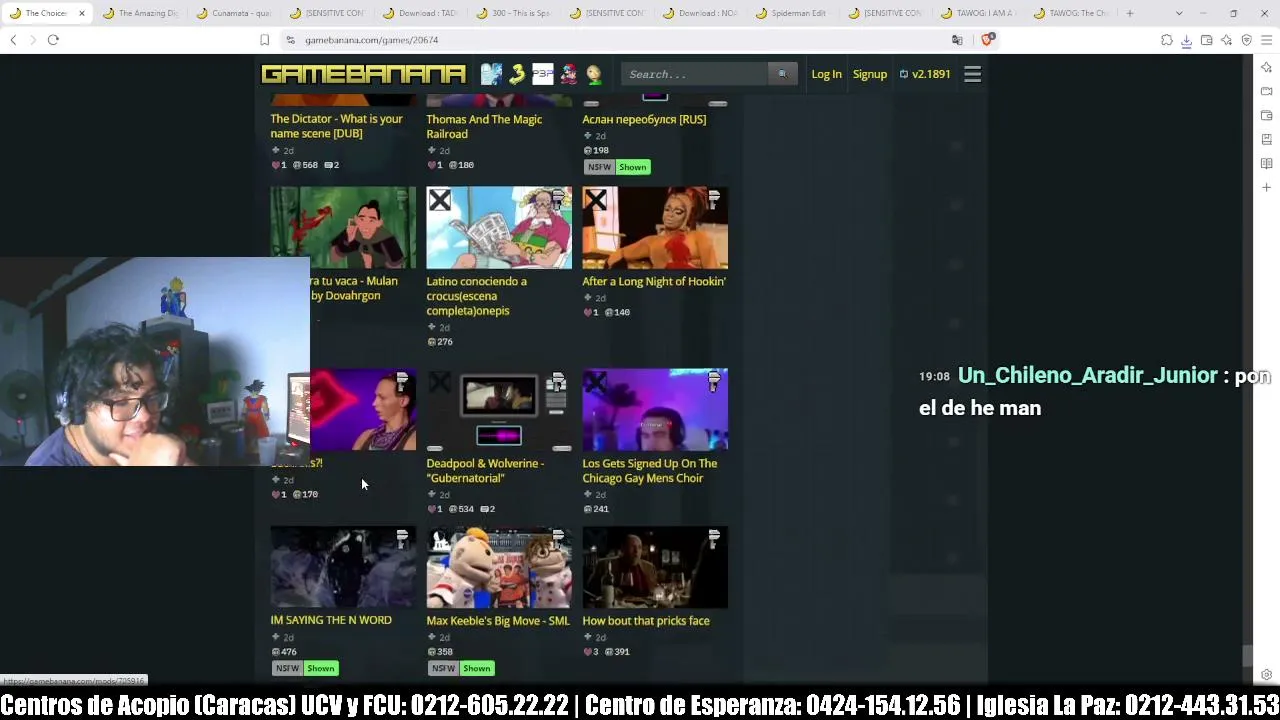Open the Mulan thumbnail image
The width and height of the screenshot is (1280, 720).
[x=343, y=227]
